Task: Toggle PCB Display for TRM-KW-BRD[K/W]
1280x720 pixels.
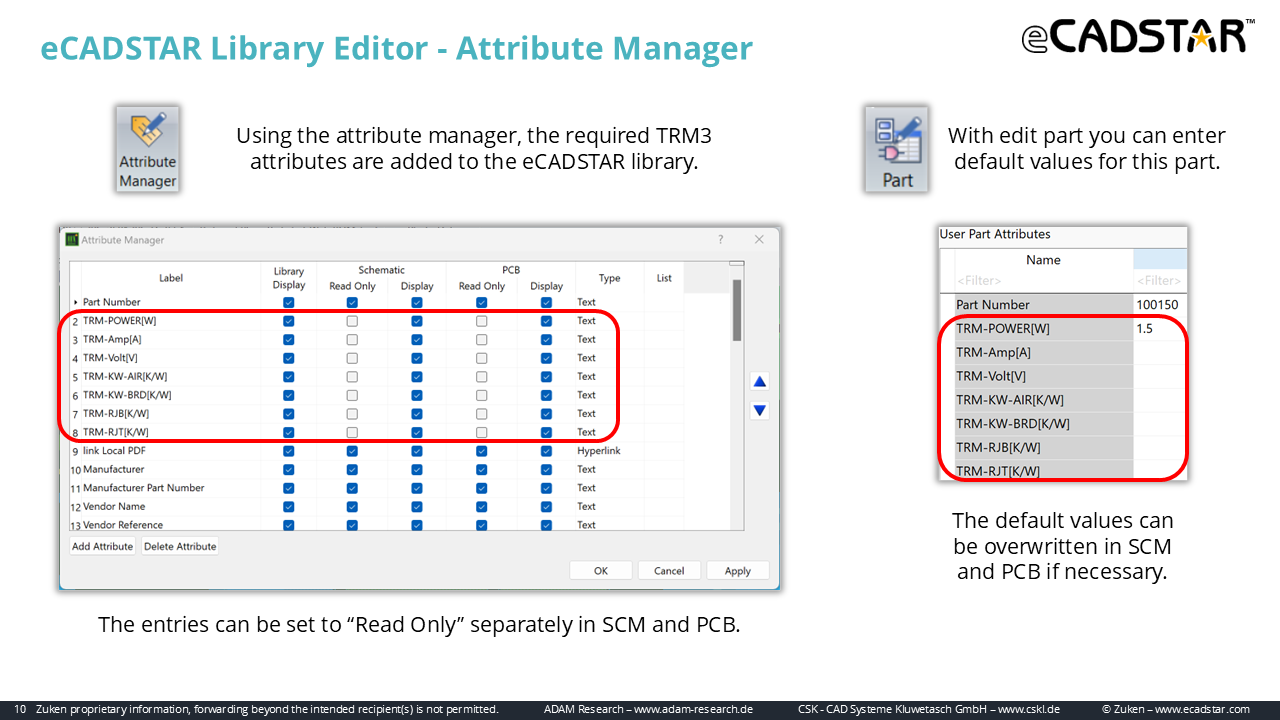Action: (546, 395)
